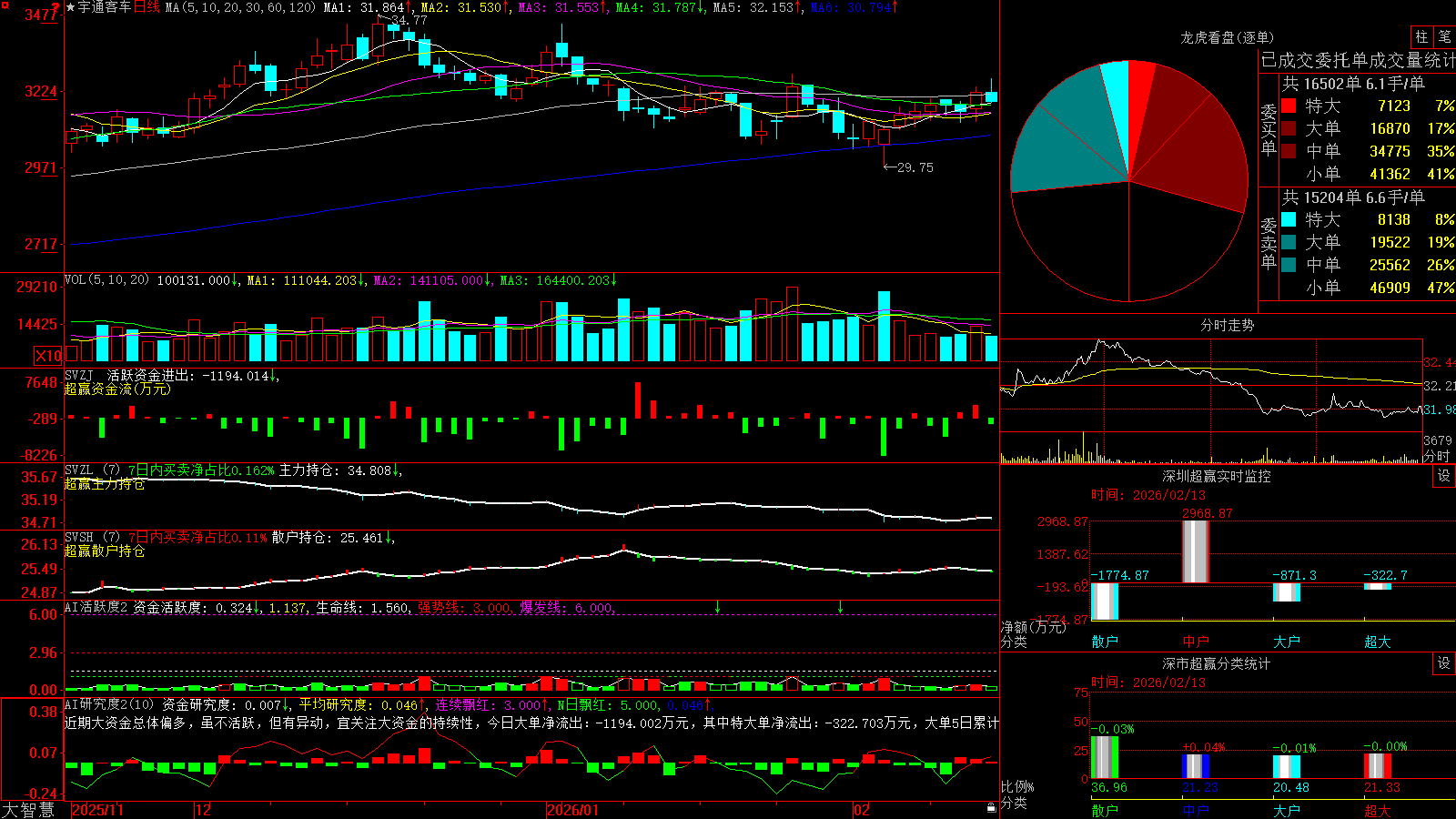Image resolution: width=1456 pixels, height=819 pixels.
Task: Click the 共 15204单 sell orders summary
Action: coord(1353,197)
